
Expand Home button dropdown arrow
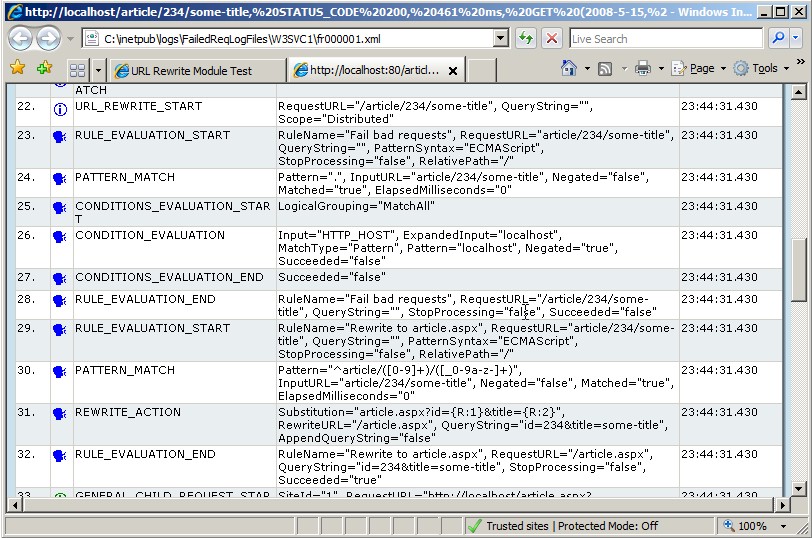point(587,68)
